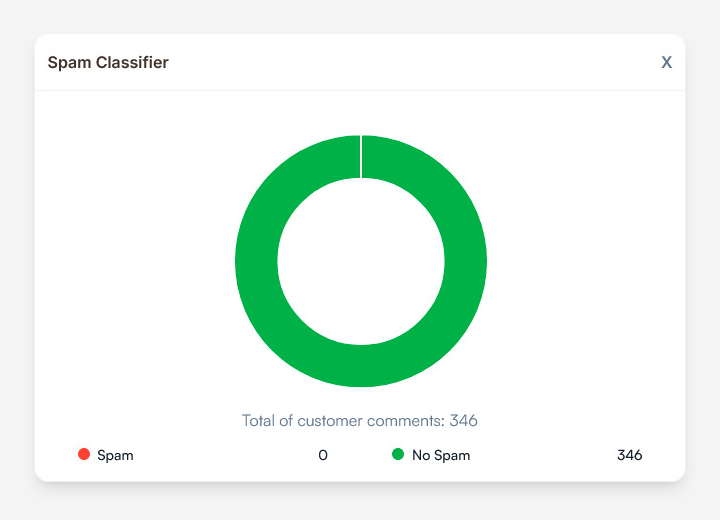Click the No Spam count 346

coord(629,455)
